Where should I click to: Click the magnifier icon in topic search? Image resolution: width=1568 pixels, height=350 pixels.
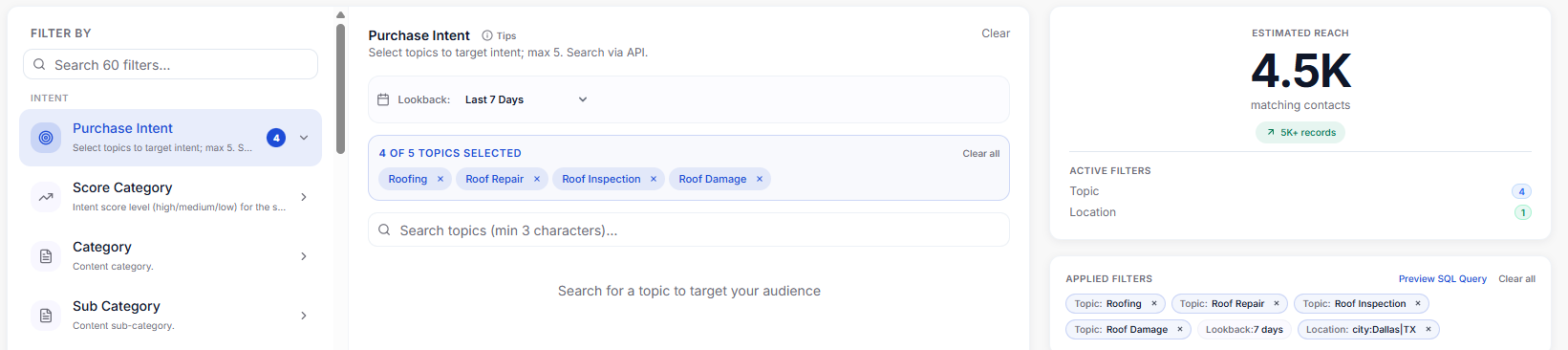(x=384, y=230)
